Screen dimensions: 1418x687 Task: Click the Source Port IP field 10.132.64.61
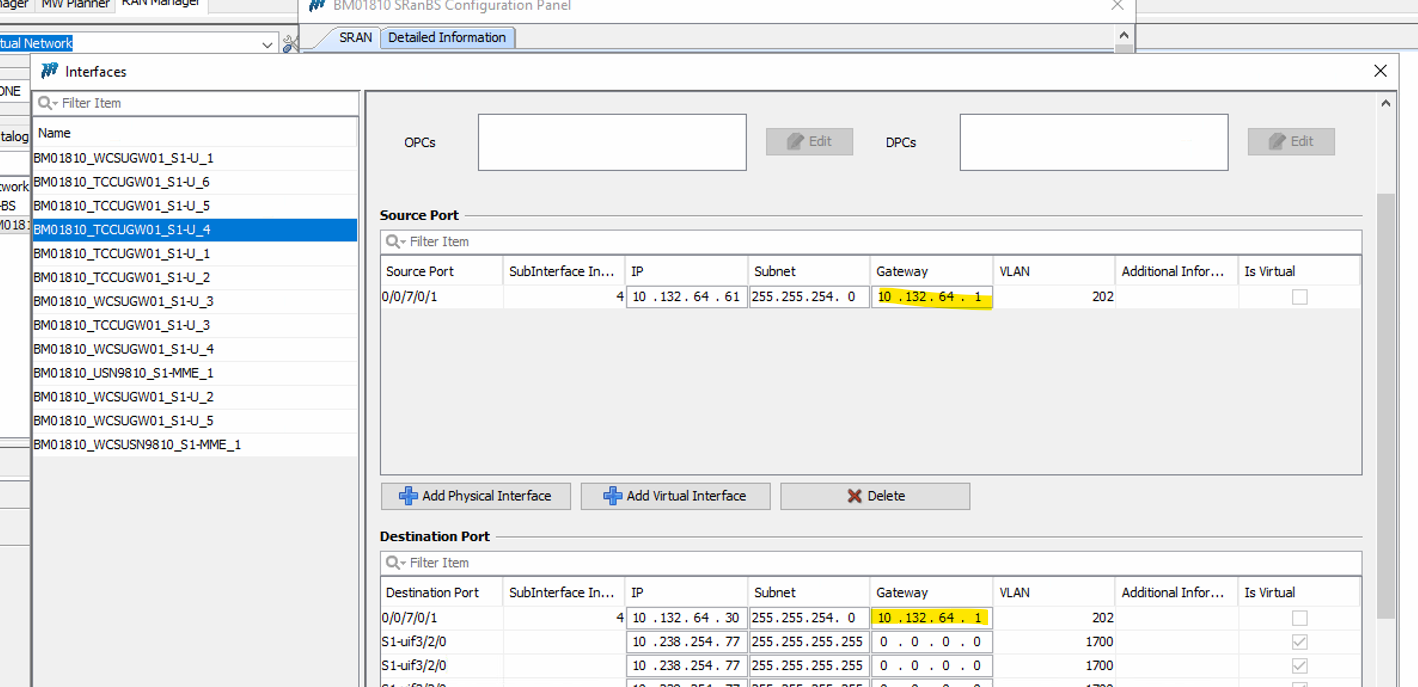(x=686, y=297)
